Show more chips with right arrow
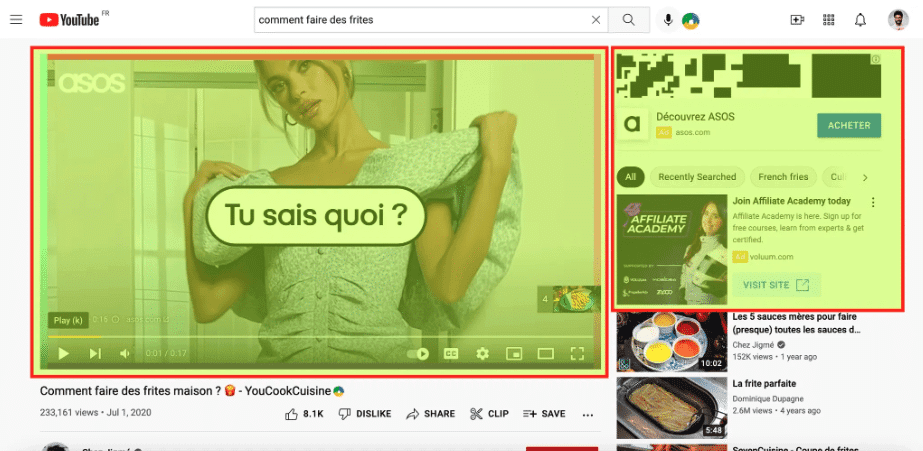Screen dimensions: 923x451 [x=865, y=177]
